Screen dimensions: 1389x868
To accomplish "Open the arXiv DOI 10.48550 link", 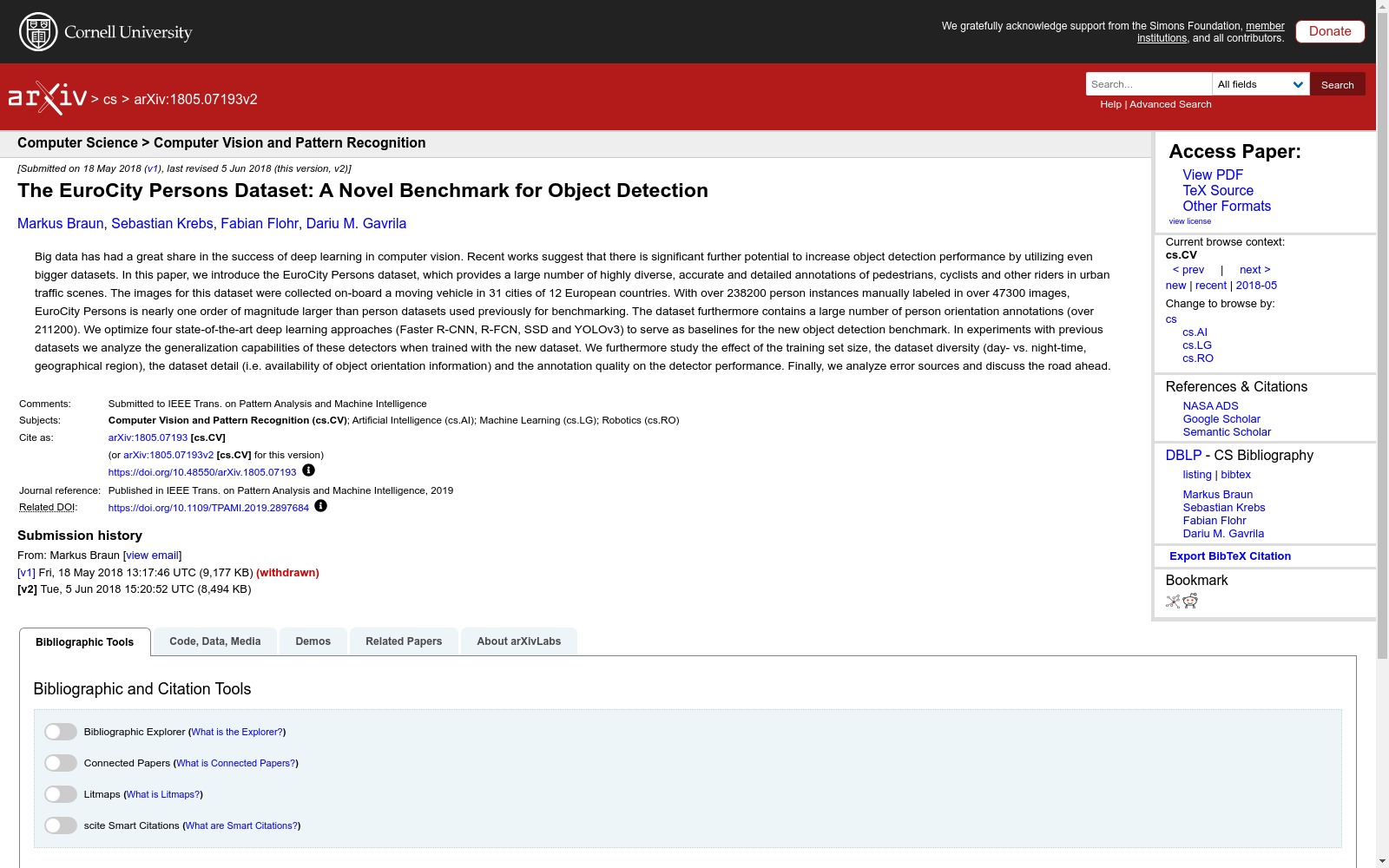I will click(x=202, y=472).
